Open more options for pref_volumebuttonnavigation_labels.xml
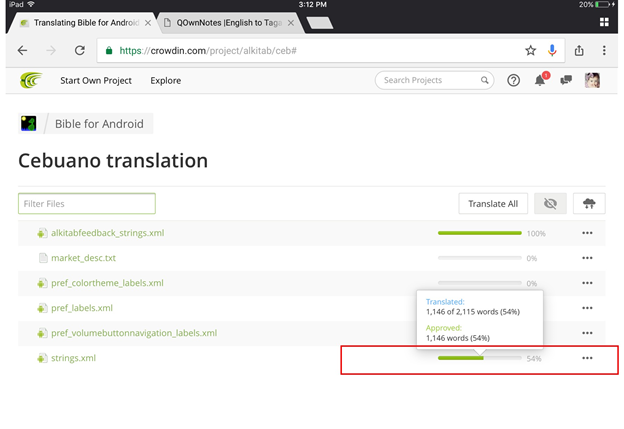Screen dimensions: 624x429 click(x=587, y=333)
